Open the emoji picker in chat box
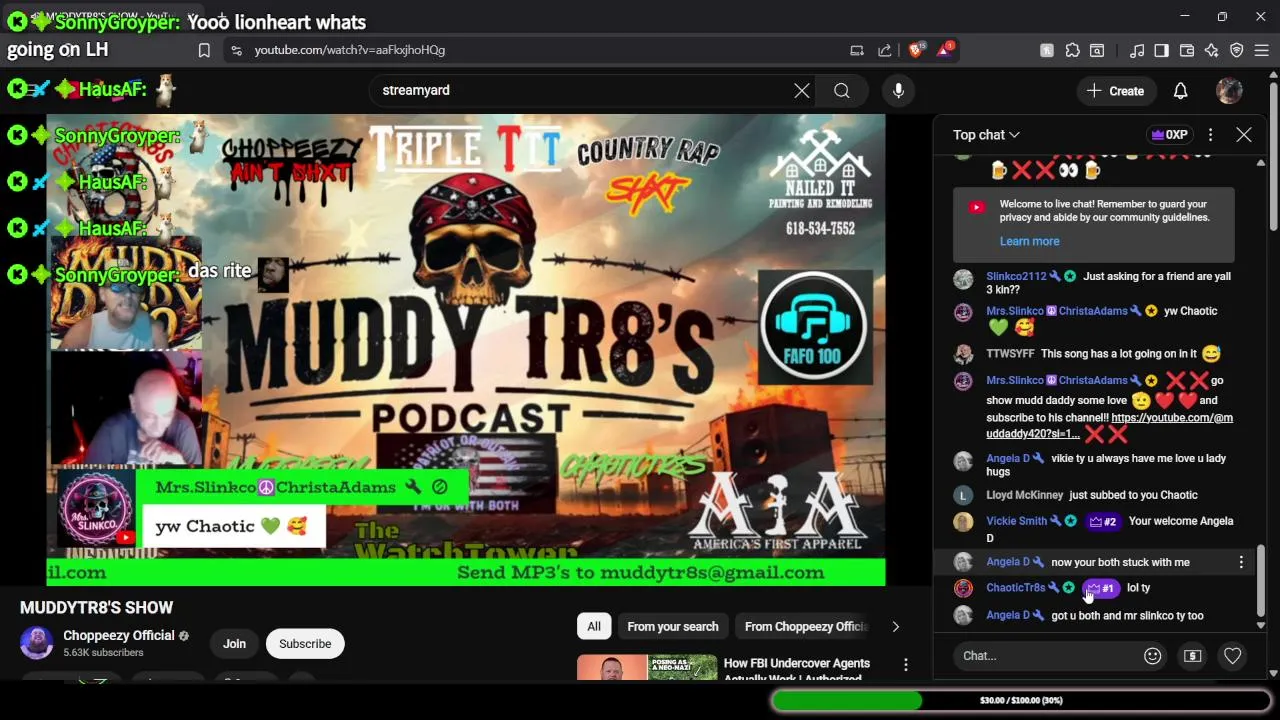 pos(1152,656)
